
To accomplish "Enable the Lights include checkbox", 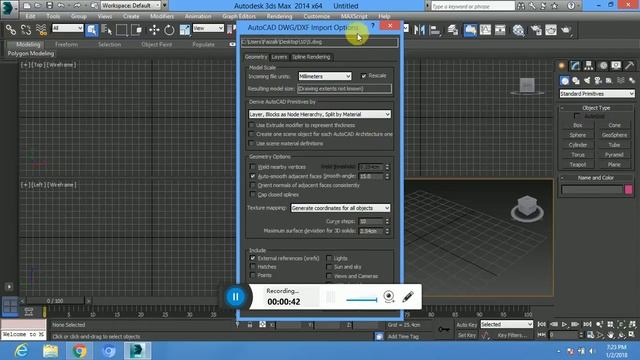I will [329, 258].
